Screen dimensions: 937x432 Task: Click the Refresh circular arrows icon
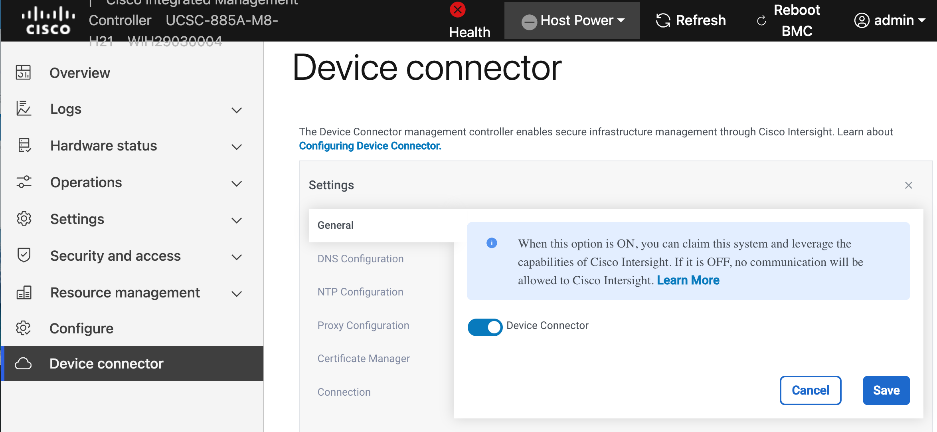click(x=663, y=20)
